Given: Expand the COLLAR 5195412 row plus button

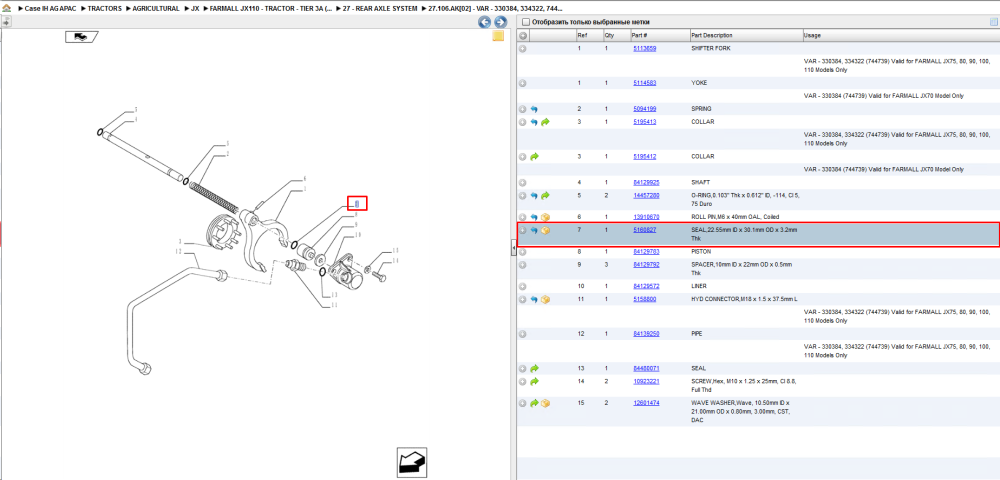Looking at the screenshot, I should click(522, 156).
